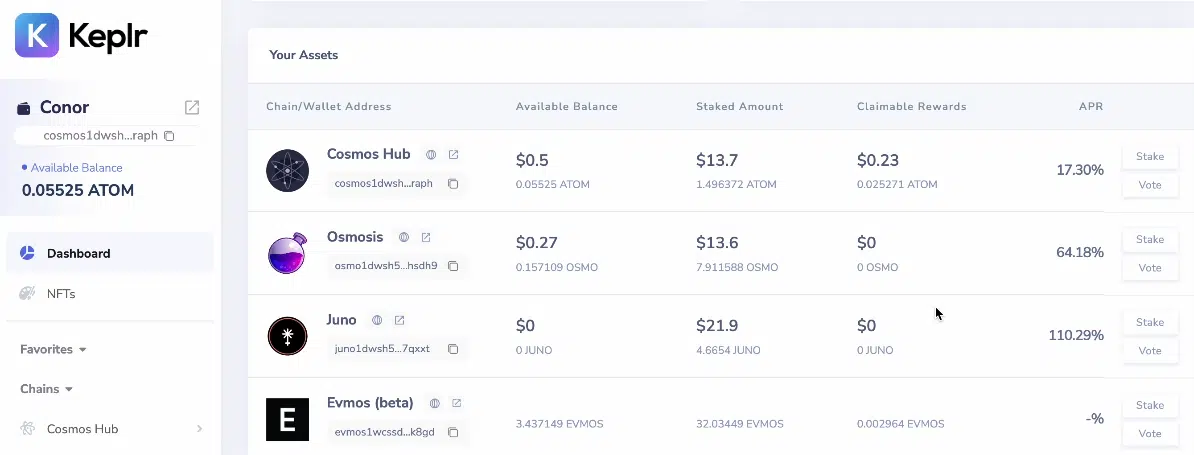Open Conor wallet external link icon

pyautogui.click(x=192, y=107)
